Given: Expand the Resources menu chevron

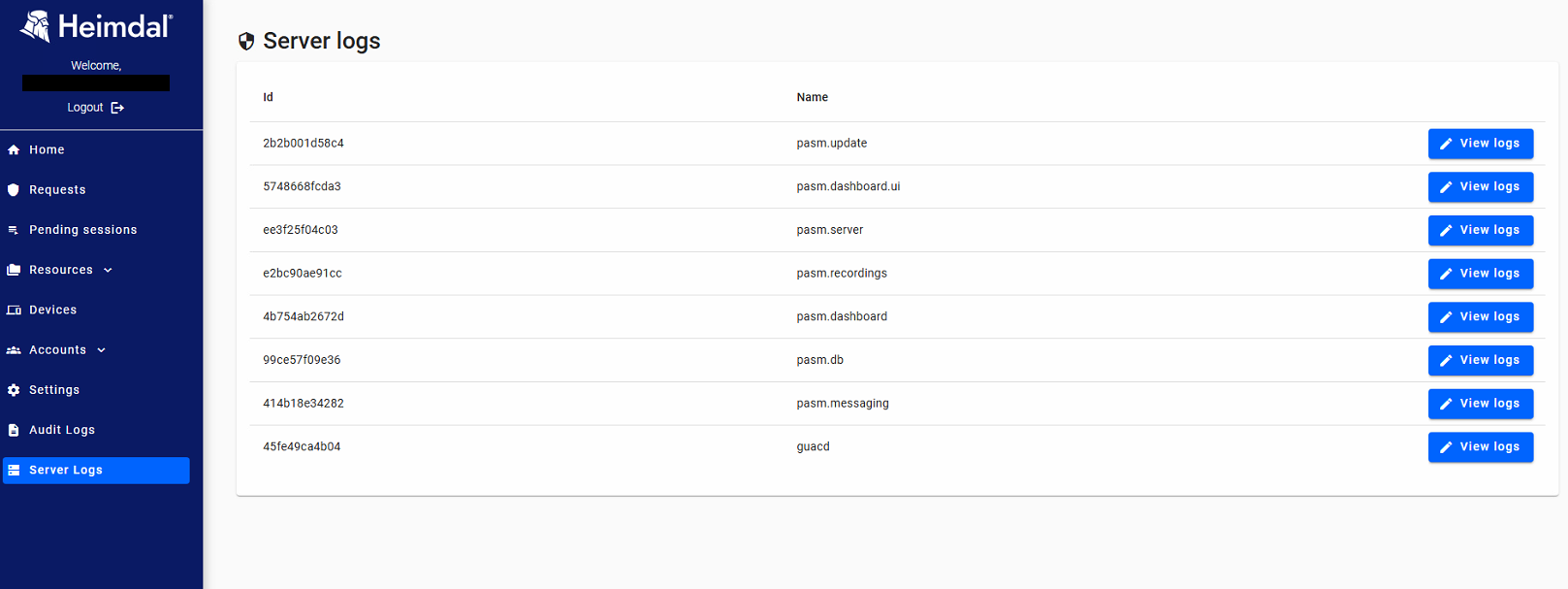Looking at the screenshot, I should [x=108, y=270].
